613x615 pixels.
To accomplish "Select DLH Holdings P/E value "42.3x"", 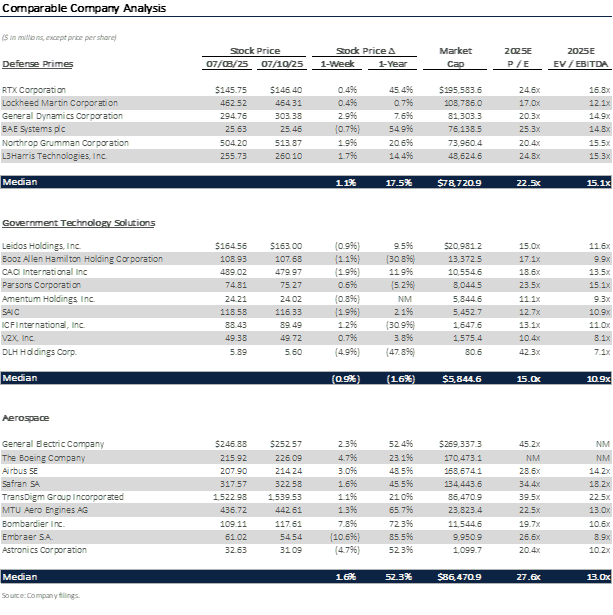I will pyautogui.click(x=529, y=352).
